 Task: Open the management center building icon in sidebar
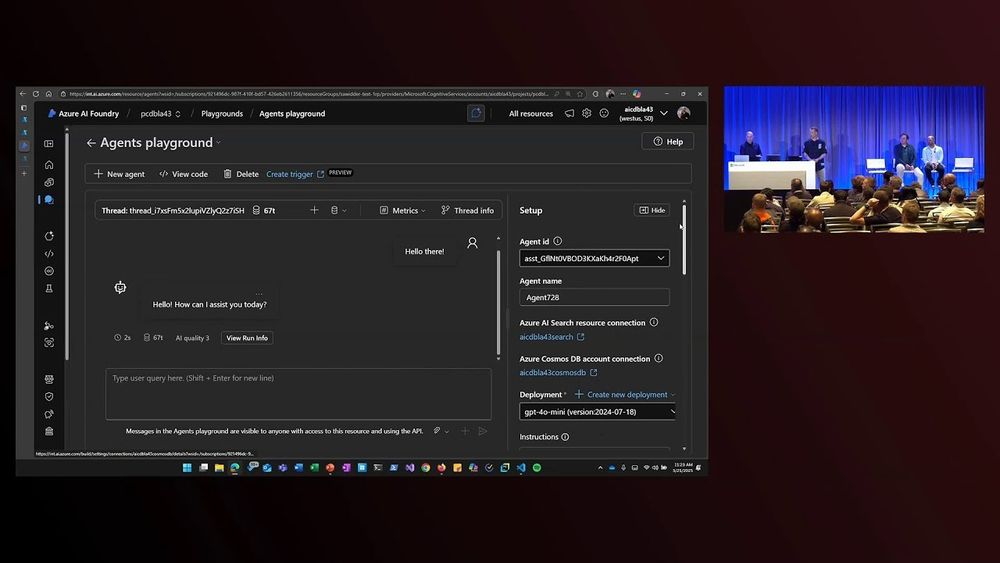(x=49, y=431)
